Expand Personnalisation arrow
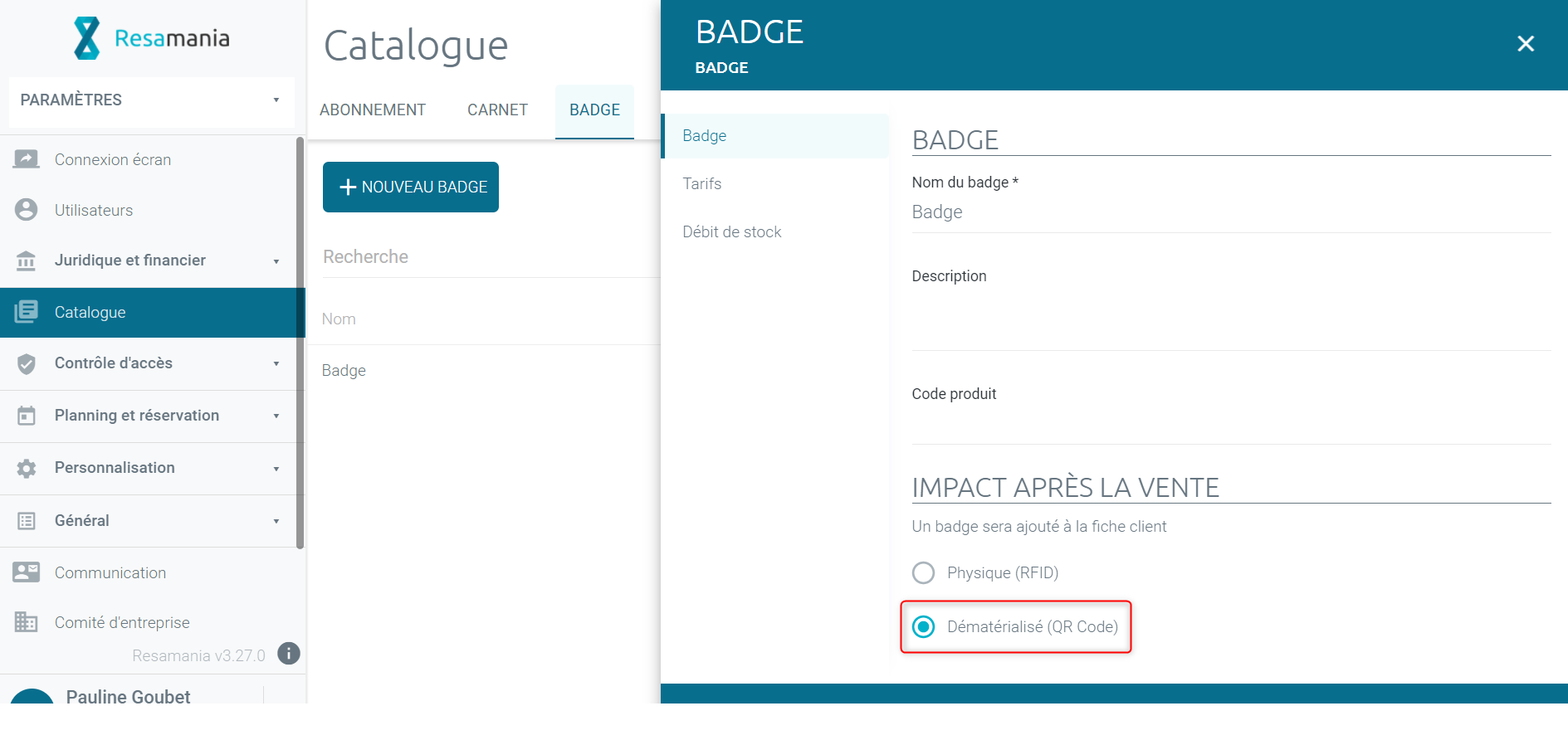Screen dimensions: 1568x740 [276, 469]
